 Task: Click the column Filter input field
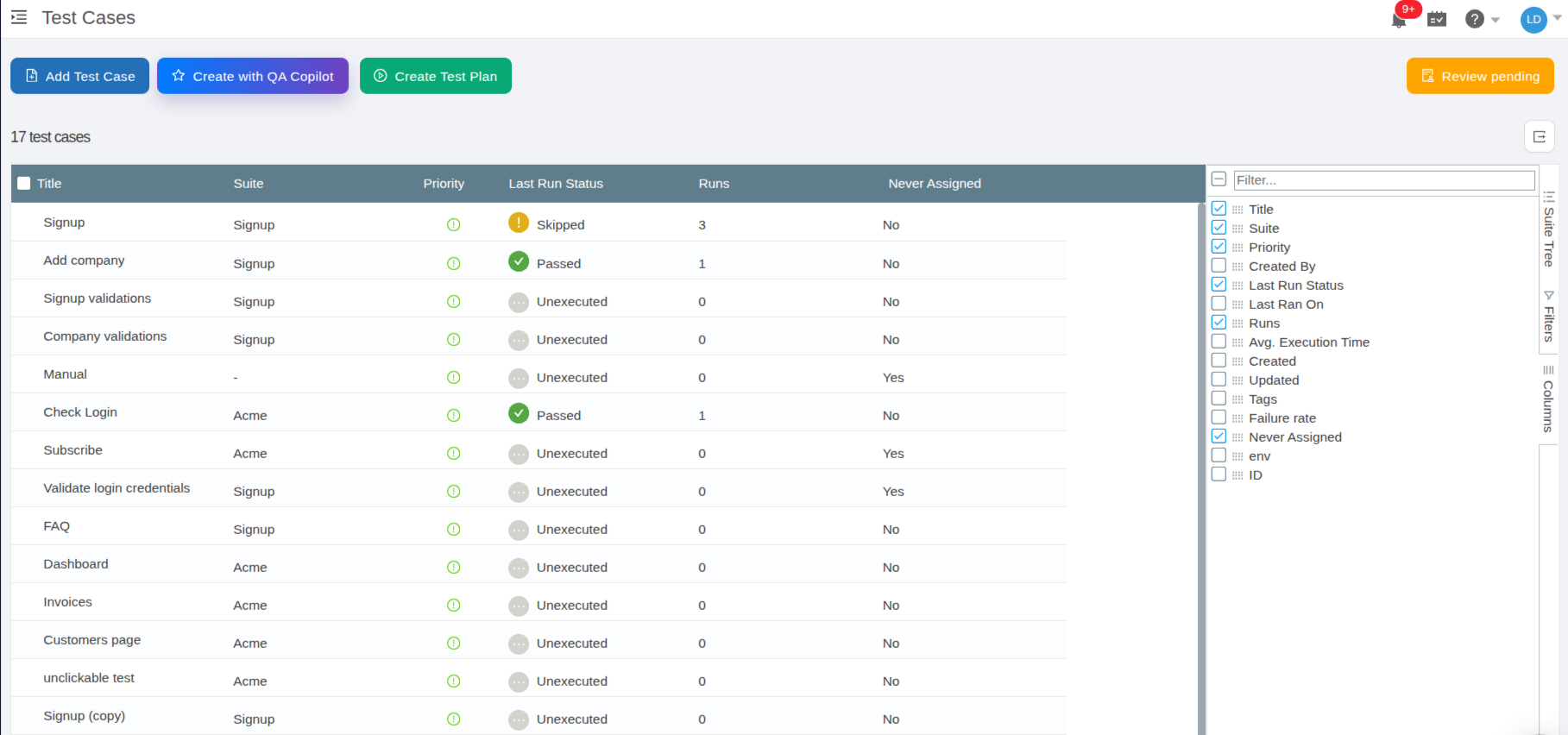(1384, 179)
